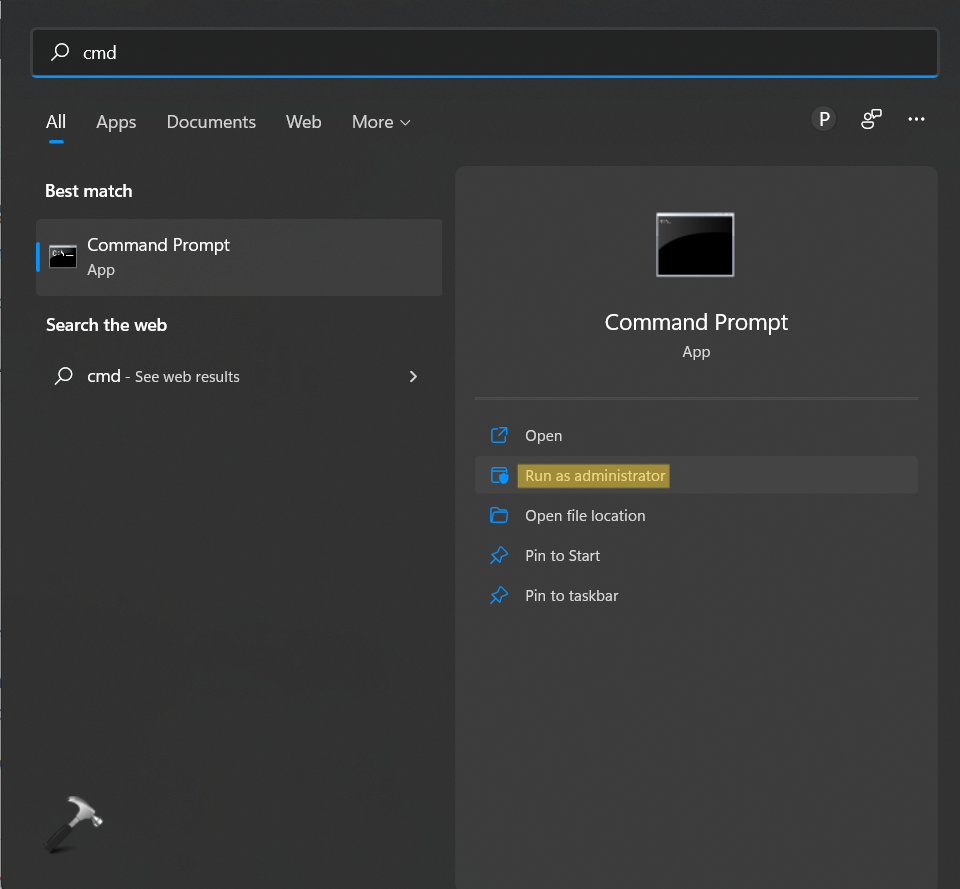The height and width of the screenshot is (889, 960).
Task: Expand the More filter dropdown
Action: [381, 122]
